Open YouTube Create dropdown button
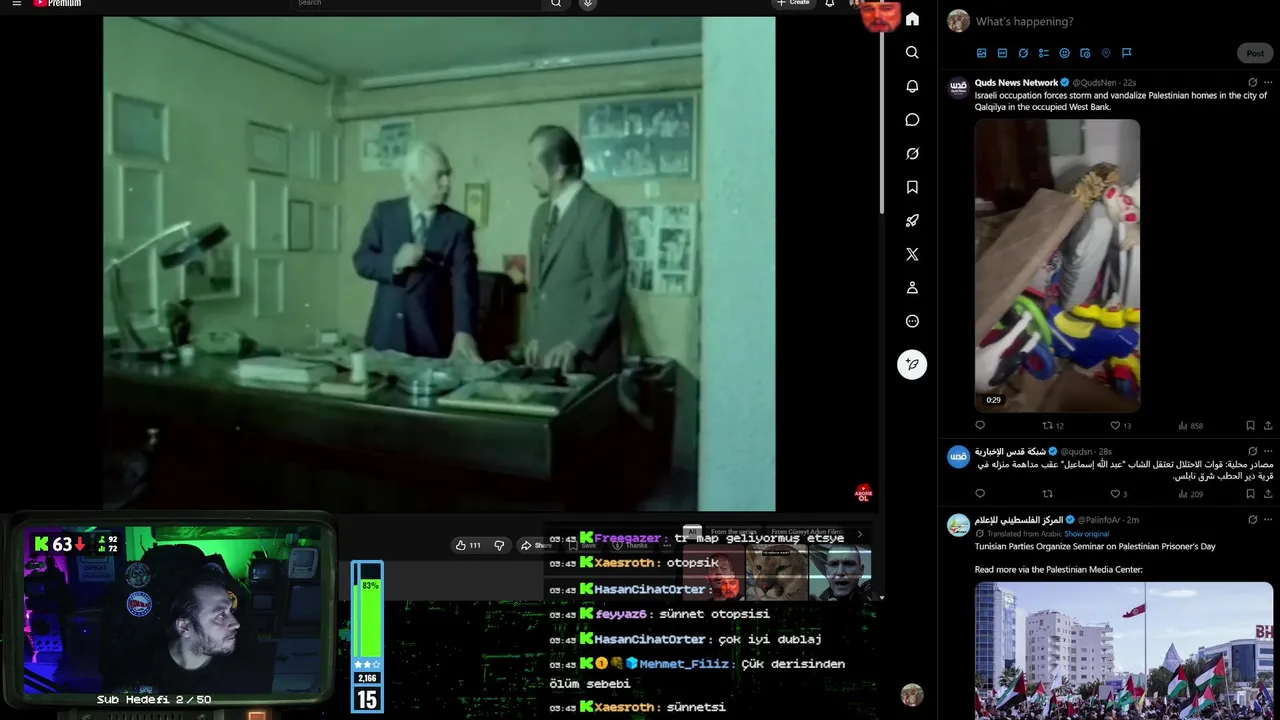This screenshot has width=1280, height=720. (x=793, y=3)
